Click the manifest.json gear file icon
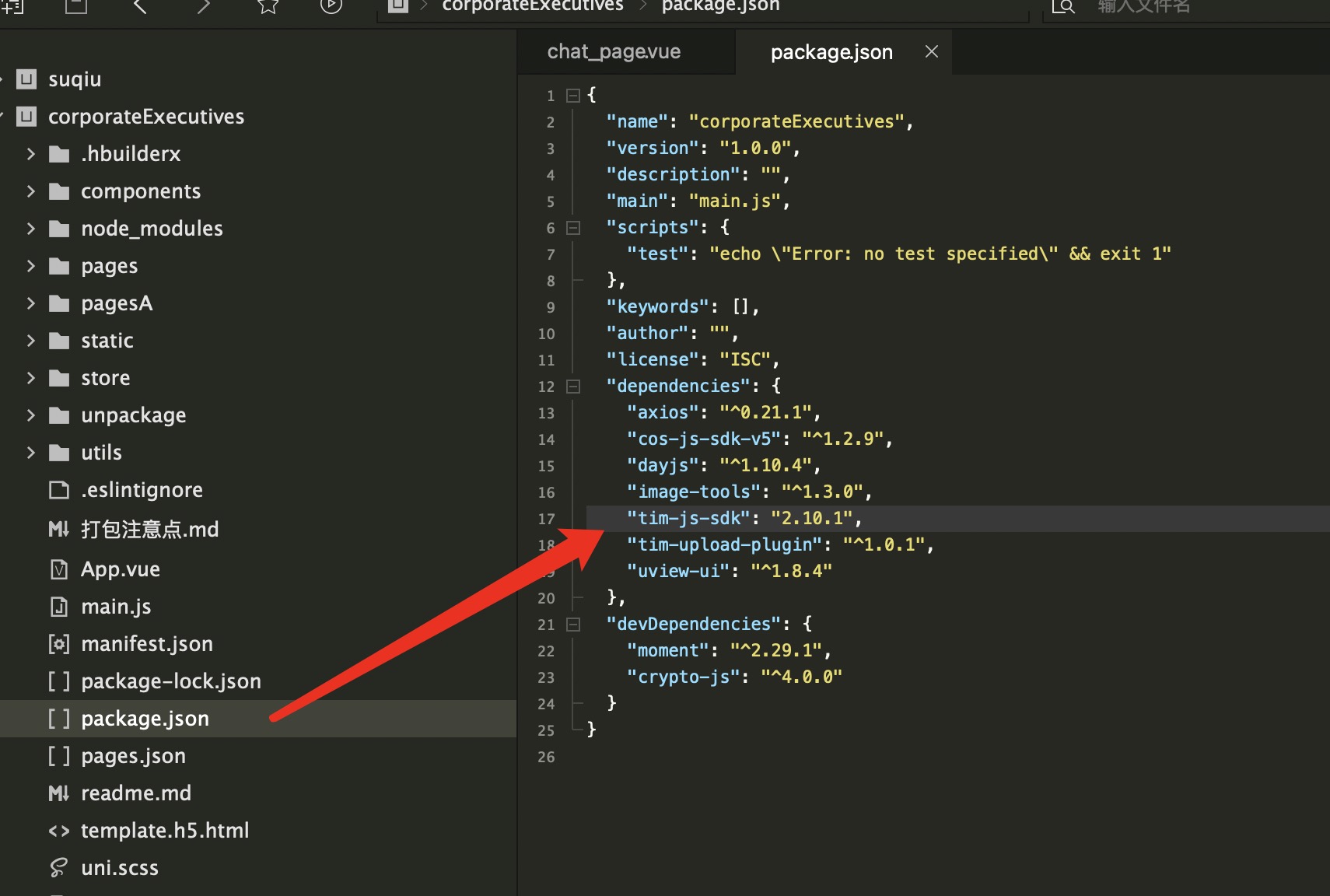 (59, 644)
